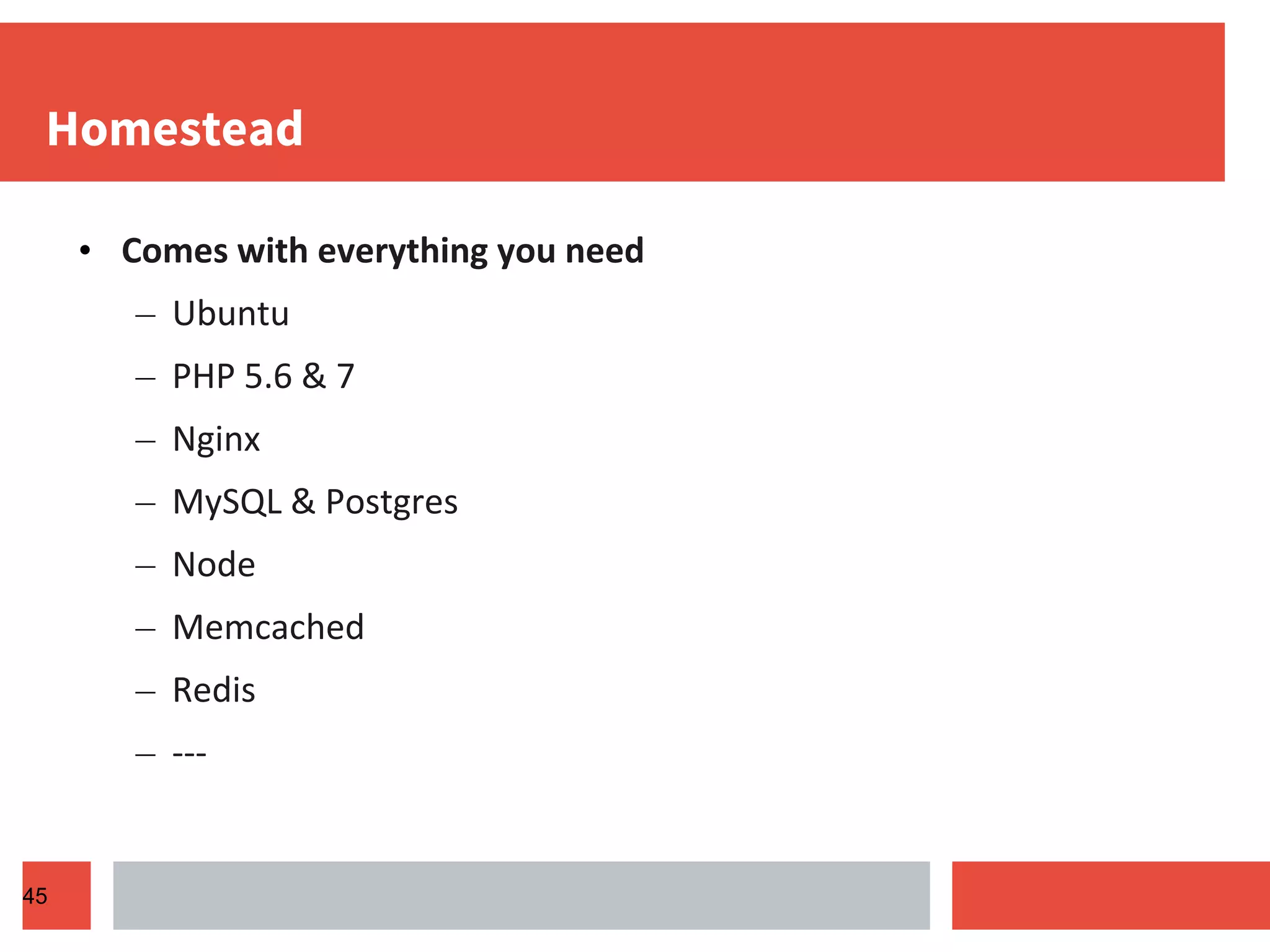Select the Redis list item
The width and height of the screenshot is (1270, 952).
(x=214, y=690)
